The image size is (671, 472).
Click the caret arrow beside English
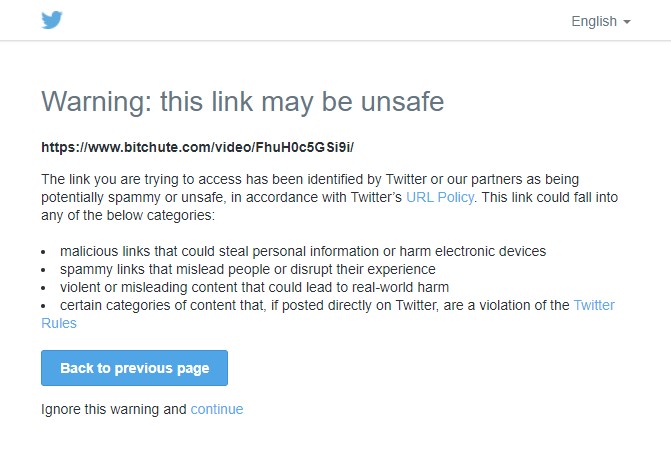tap(627, 22)
